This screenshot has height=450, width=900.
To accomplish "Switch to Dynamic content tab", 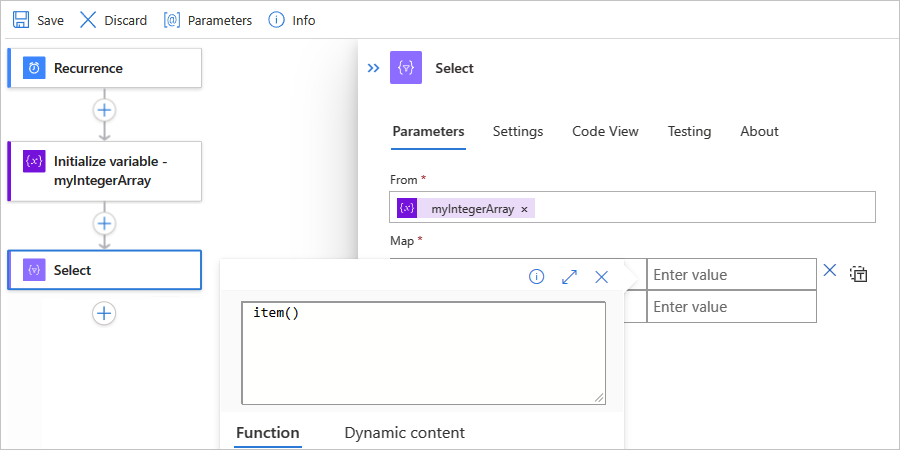I will 404,433.
